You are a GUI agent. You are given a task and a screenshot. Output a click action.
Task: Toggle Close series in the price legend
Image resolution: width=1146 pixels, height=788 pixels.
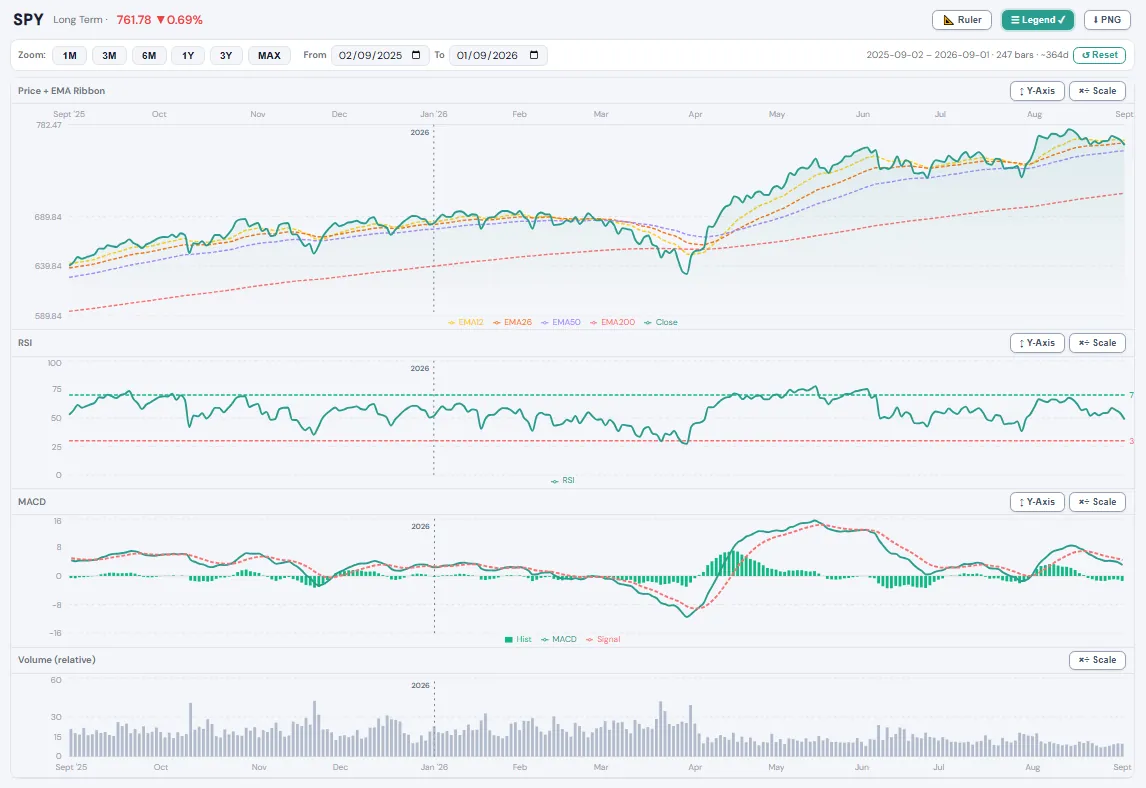pyautogui.click(x=661, y=322)
